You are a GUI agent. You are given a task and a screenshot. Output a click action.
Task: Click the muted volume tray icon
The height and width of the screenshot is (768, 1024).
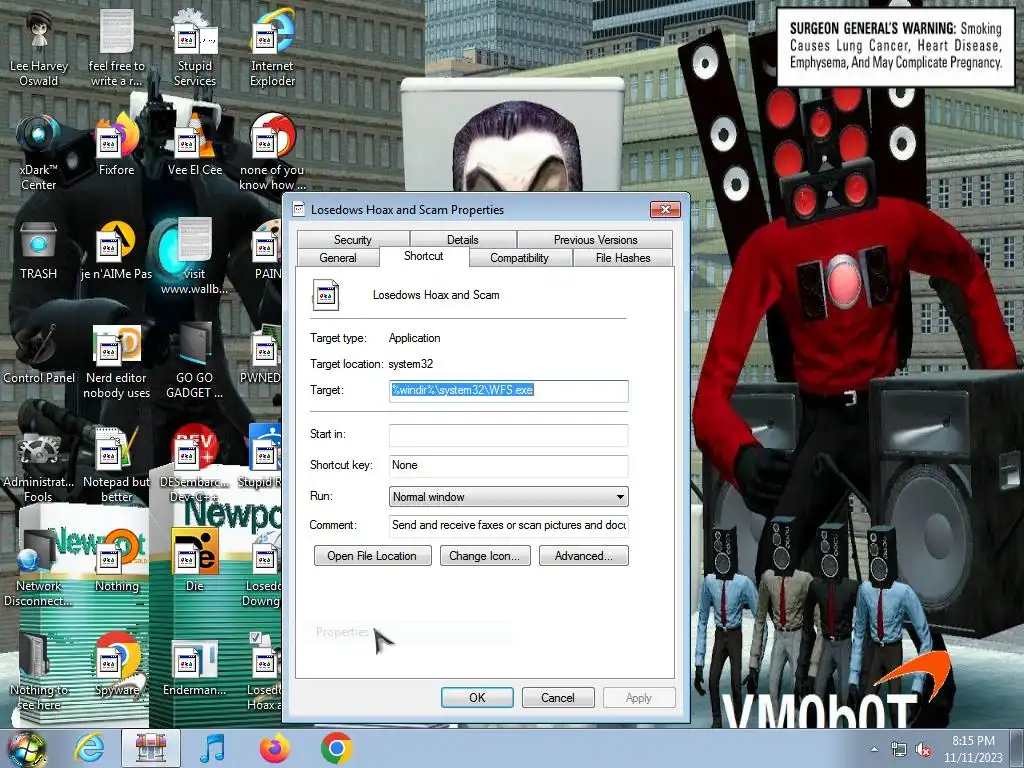coord(923,750)
